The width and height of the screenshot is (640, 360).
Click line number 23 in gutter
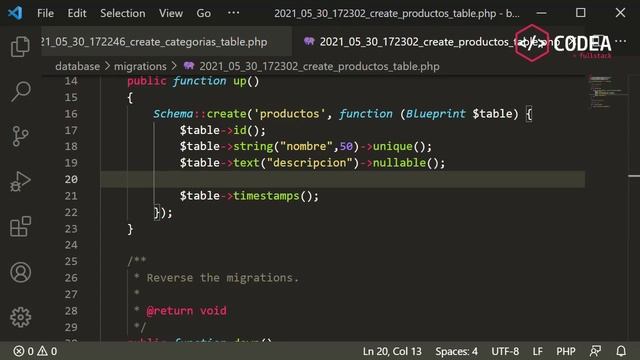tap(71, 229)
